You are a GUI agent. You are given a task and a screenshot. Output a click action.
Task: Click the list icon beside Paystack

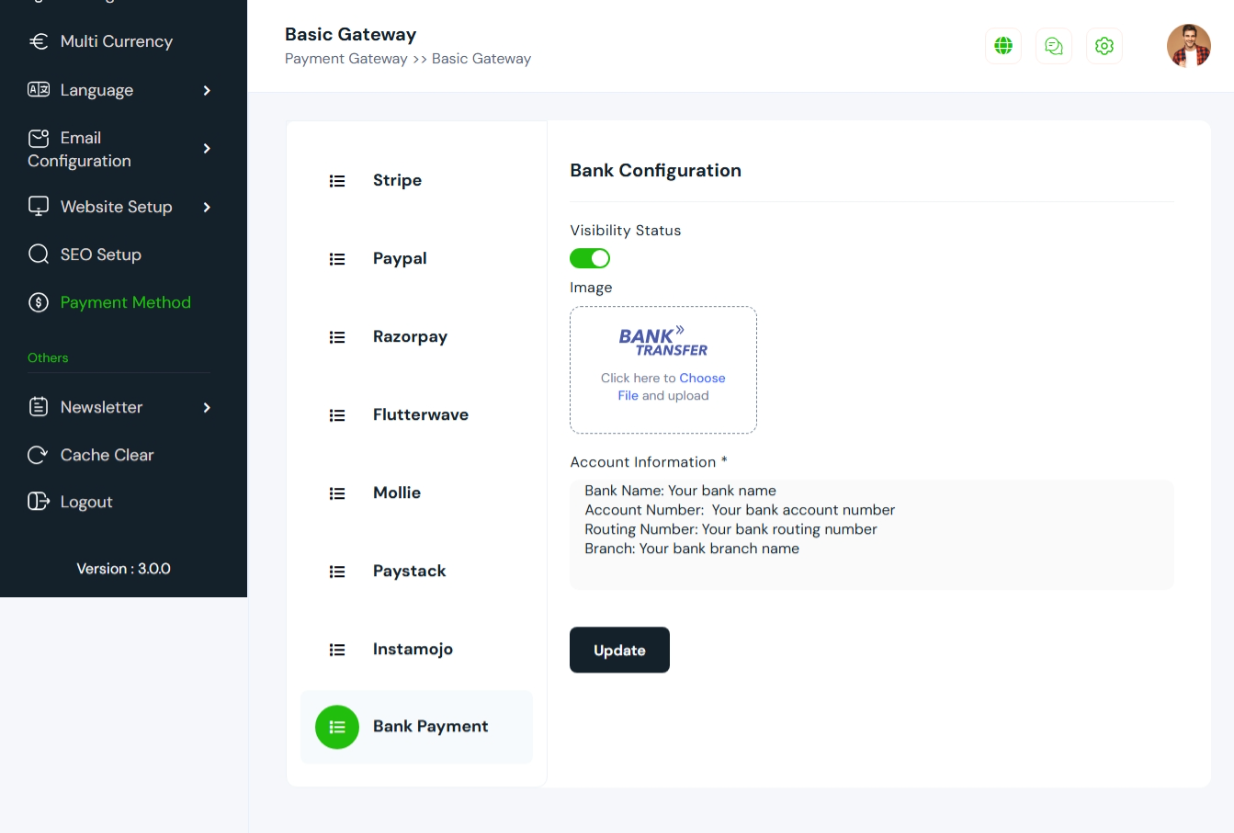tap(337, 571)
